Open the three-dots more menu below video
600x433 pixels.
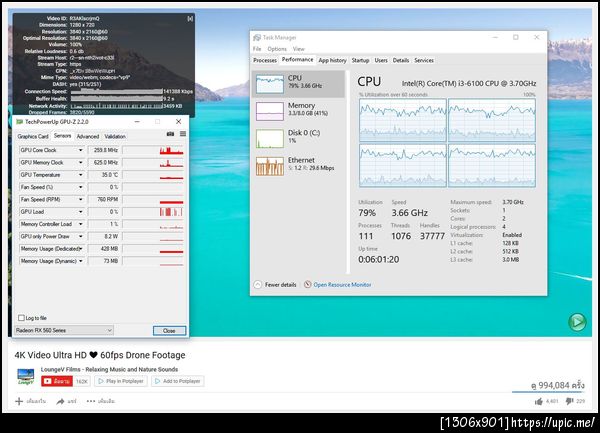pos(91,401)
